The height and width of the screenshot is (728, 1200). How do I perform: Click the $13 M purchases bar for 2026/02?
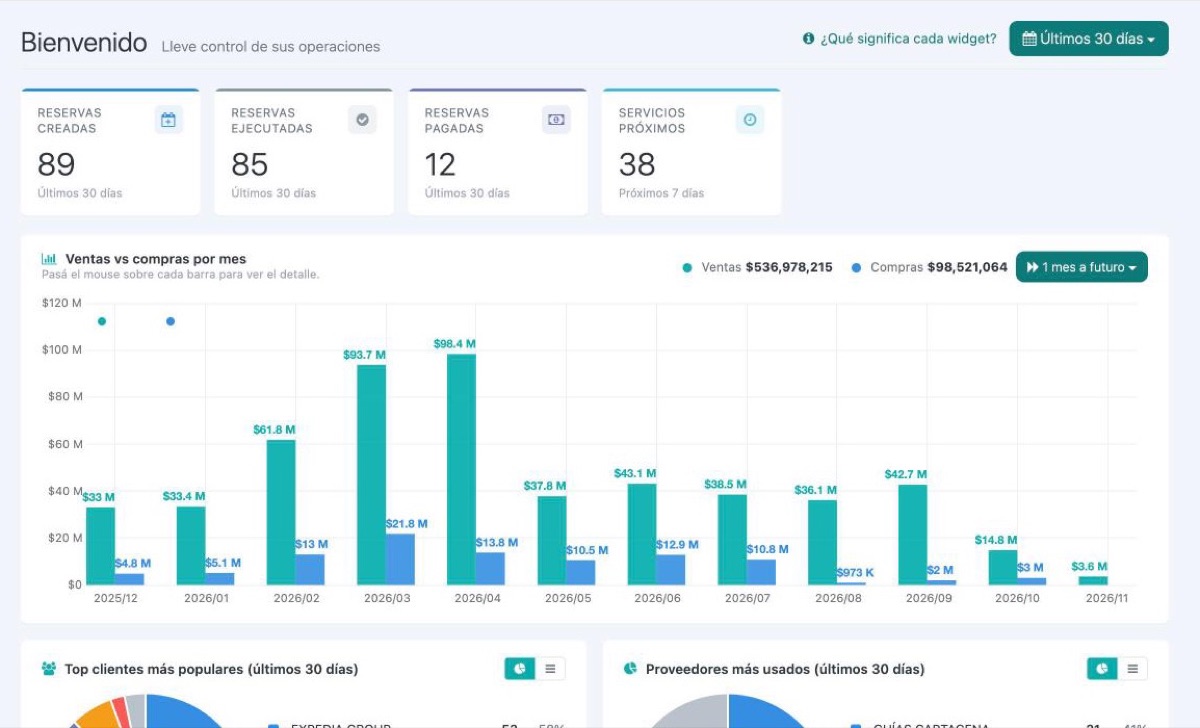[x=310, y=569]
